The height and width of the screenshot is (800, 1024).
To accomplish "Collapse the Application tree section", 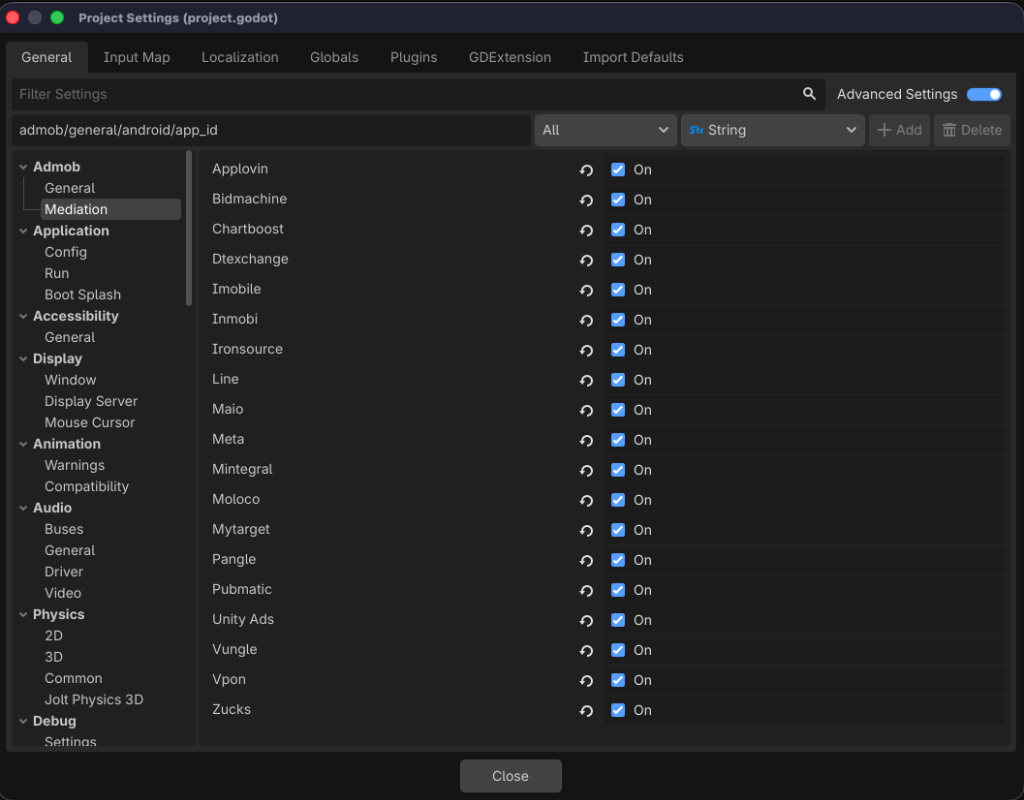I will pyautogui.click(x=24, y=231).
